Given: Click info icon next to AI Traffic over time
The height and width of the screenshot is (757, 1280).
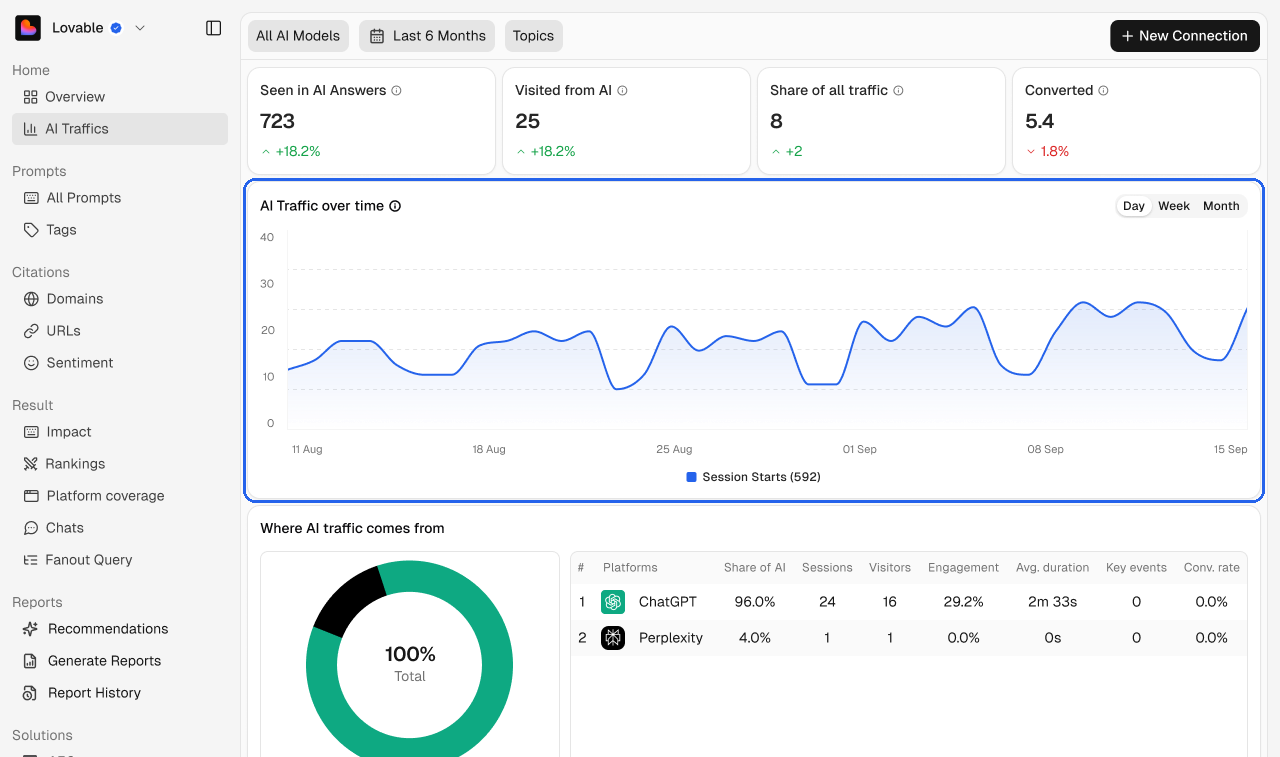Looking at the screenshot, I should point(395,206).
